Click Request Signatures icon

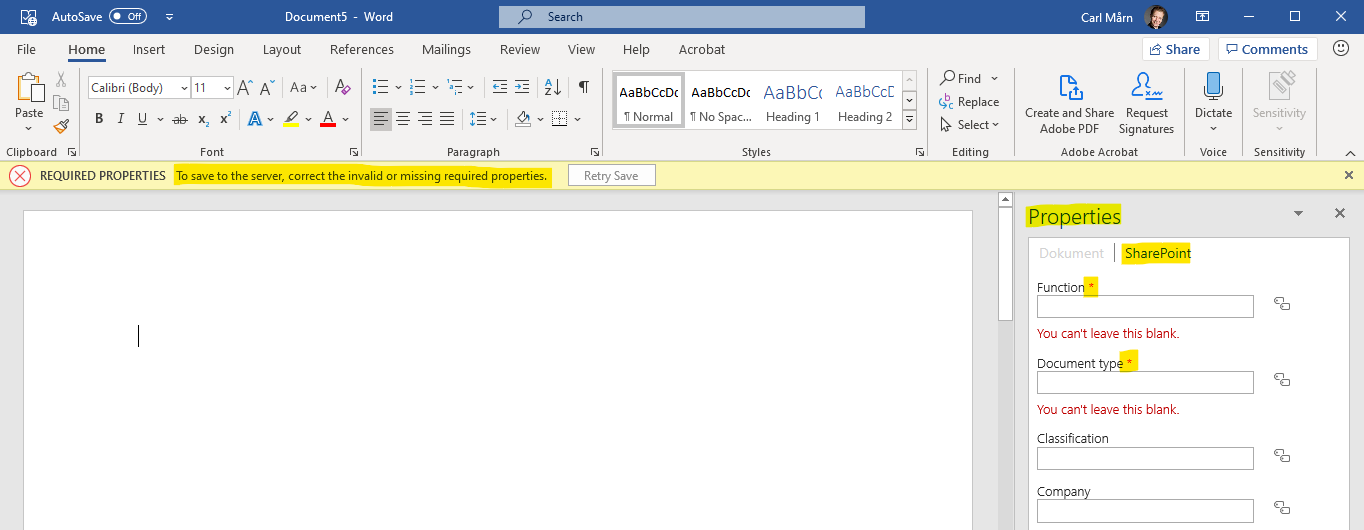1146,103
